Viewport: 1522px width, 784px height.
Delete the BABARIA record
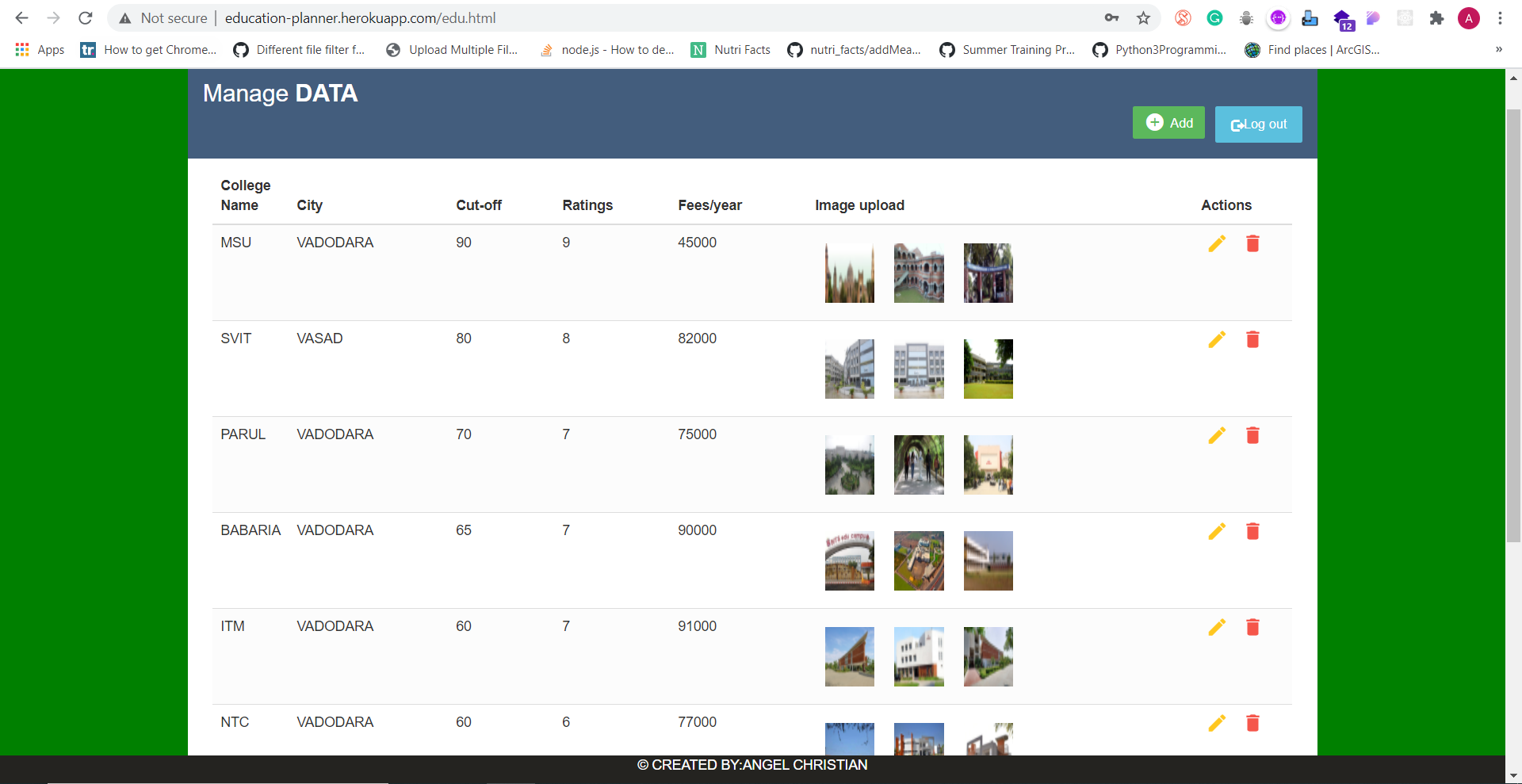click(x=1252, y=531)
